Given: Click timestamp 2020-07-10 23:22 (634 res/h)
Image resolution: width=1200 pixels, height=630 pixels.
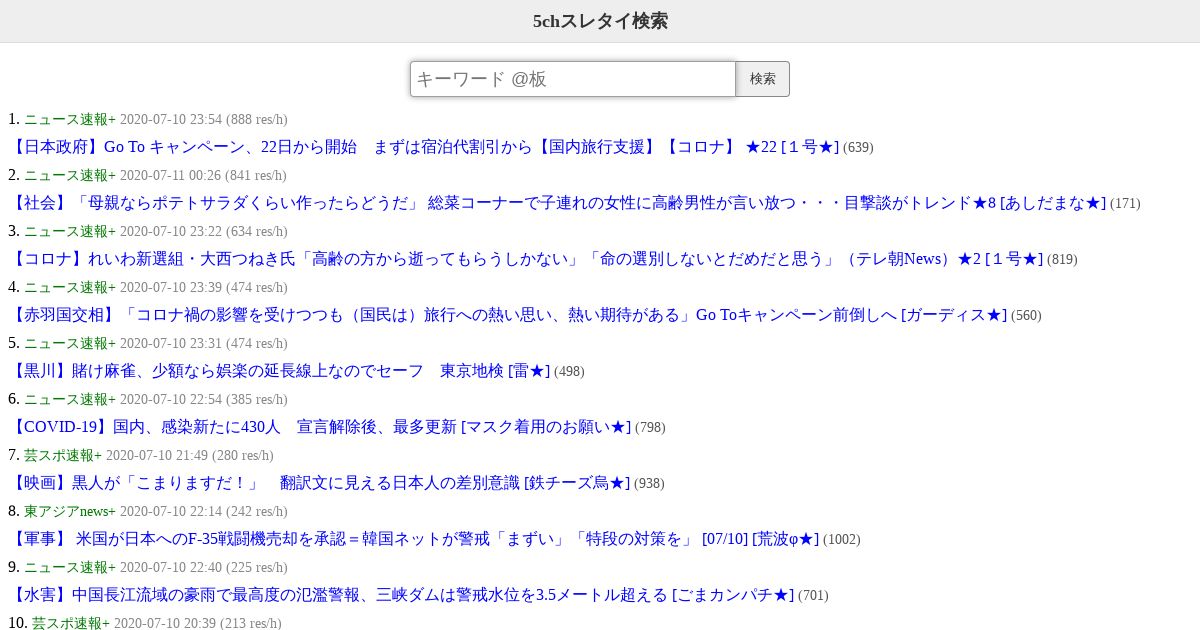Looking at the screenshot, I should tap(204, 232).
